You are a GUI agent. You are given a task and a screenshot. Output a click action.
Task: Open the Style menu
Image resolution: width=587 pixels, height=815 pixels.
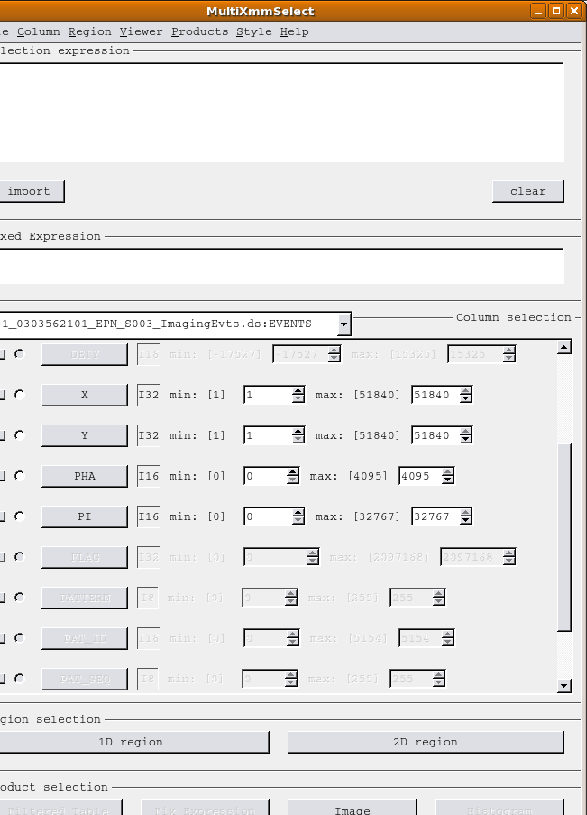click(x=254, y=32)
